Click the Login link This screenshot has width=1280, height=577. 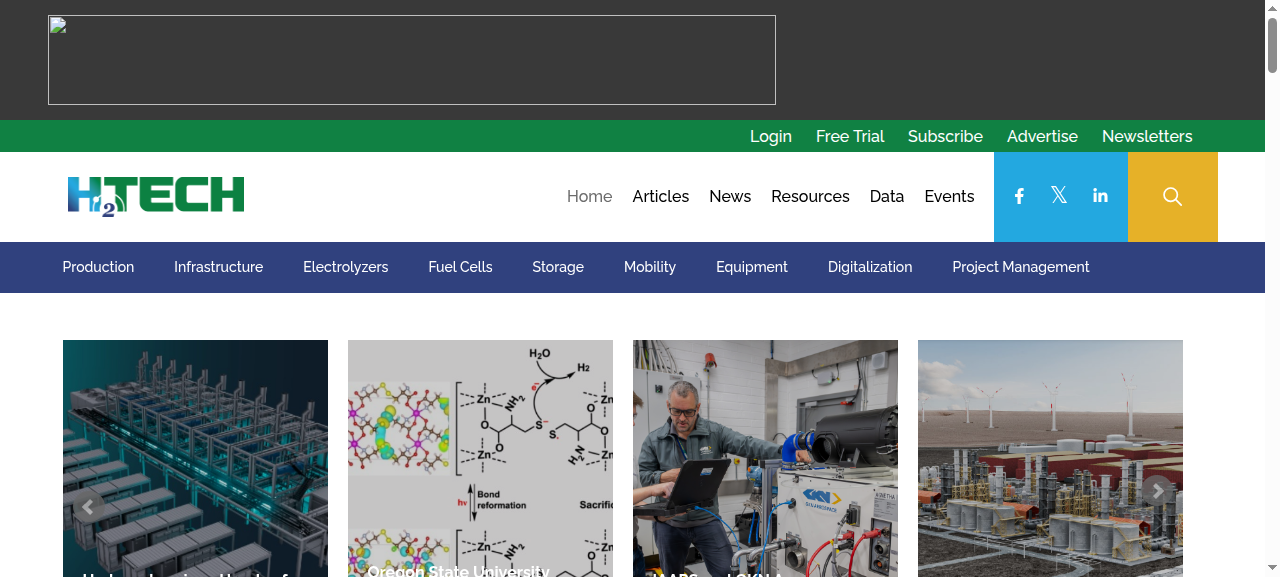771,136
